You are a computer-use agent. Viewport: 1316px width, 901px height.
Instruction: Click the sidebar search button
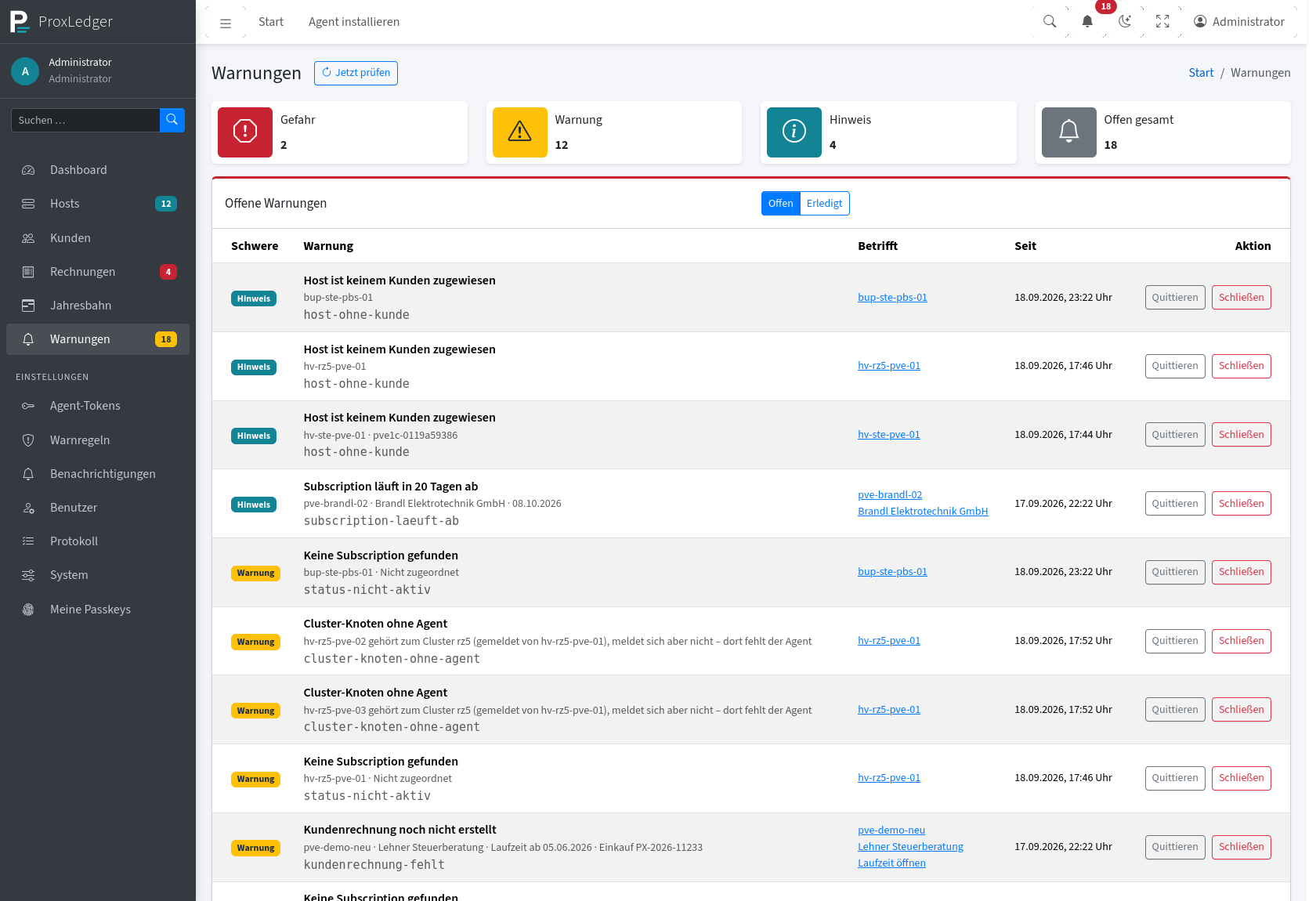172,120
